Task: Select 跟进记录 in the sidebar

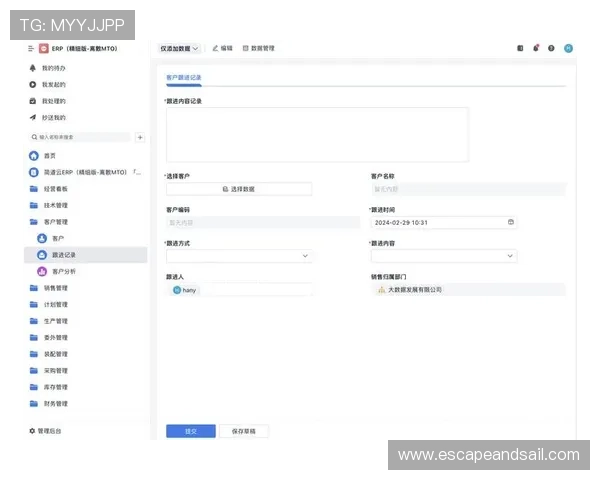Action: click(86, 255)
